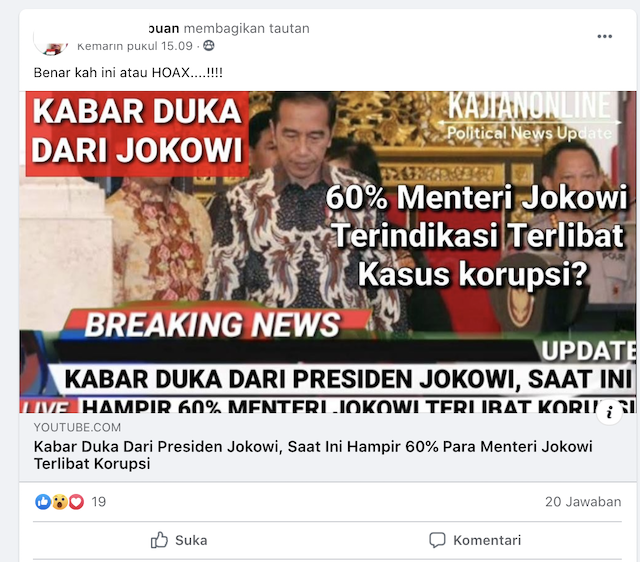The height and width of the screenshot is (562, 640).
Task: Click the poster's profile picture
Action: tap(51, 43)
